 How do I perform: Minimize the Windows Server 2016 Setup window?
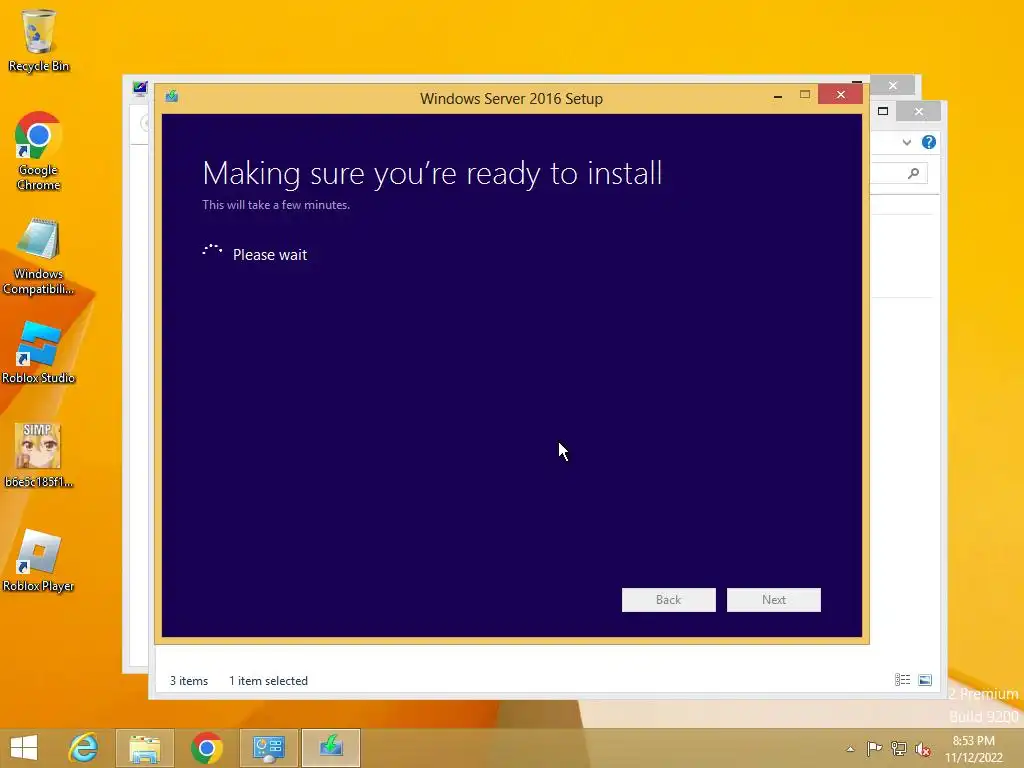(777, 95)
